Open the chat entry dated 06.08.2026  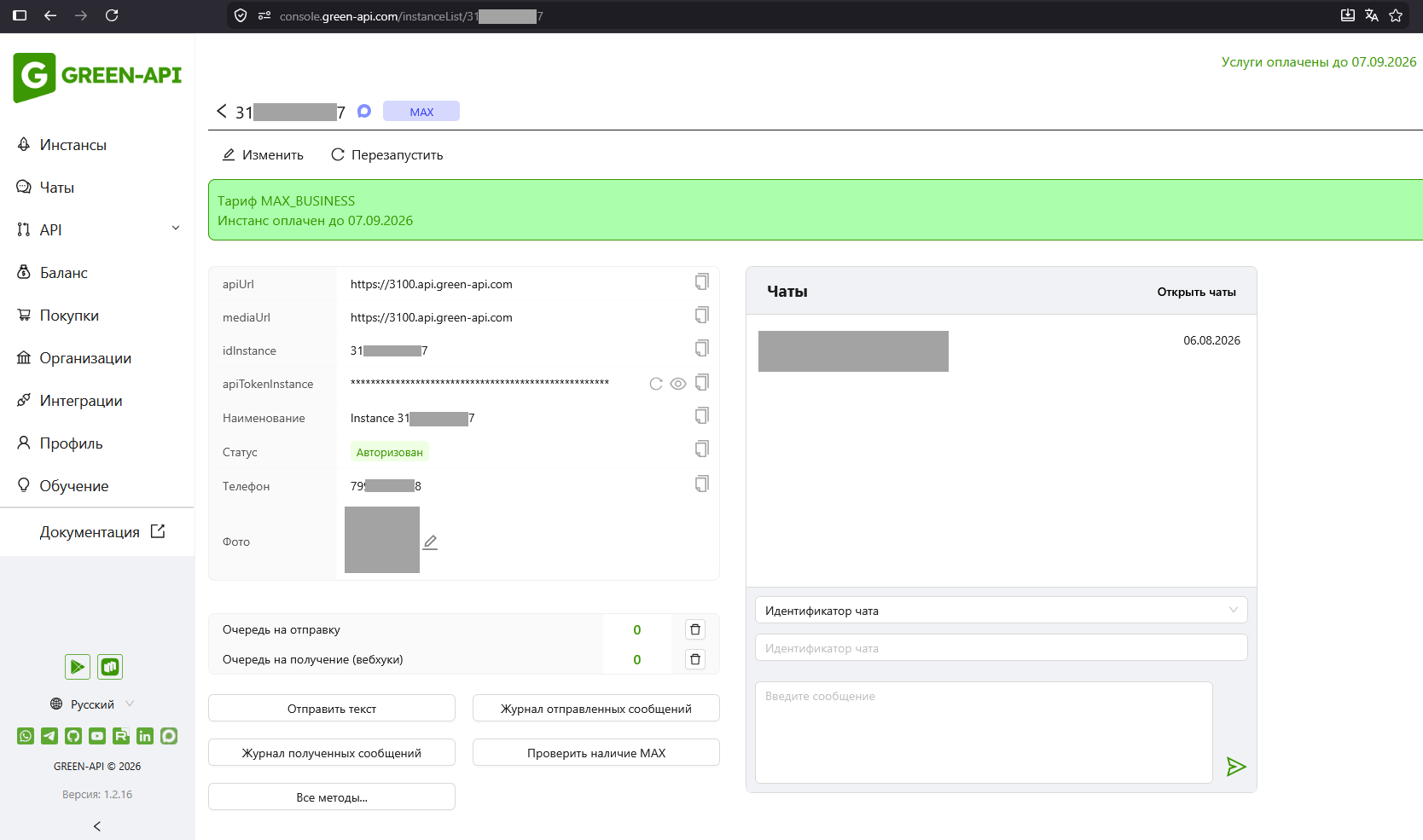point(1001,351)
